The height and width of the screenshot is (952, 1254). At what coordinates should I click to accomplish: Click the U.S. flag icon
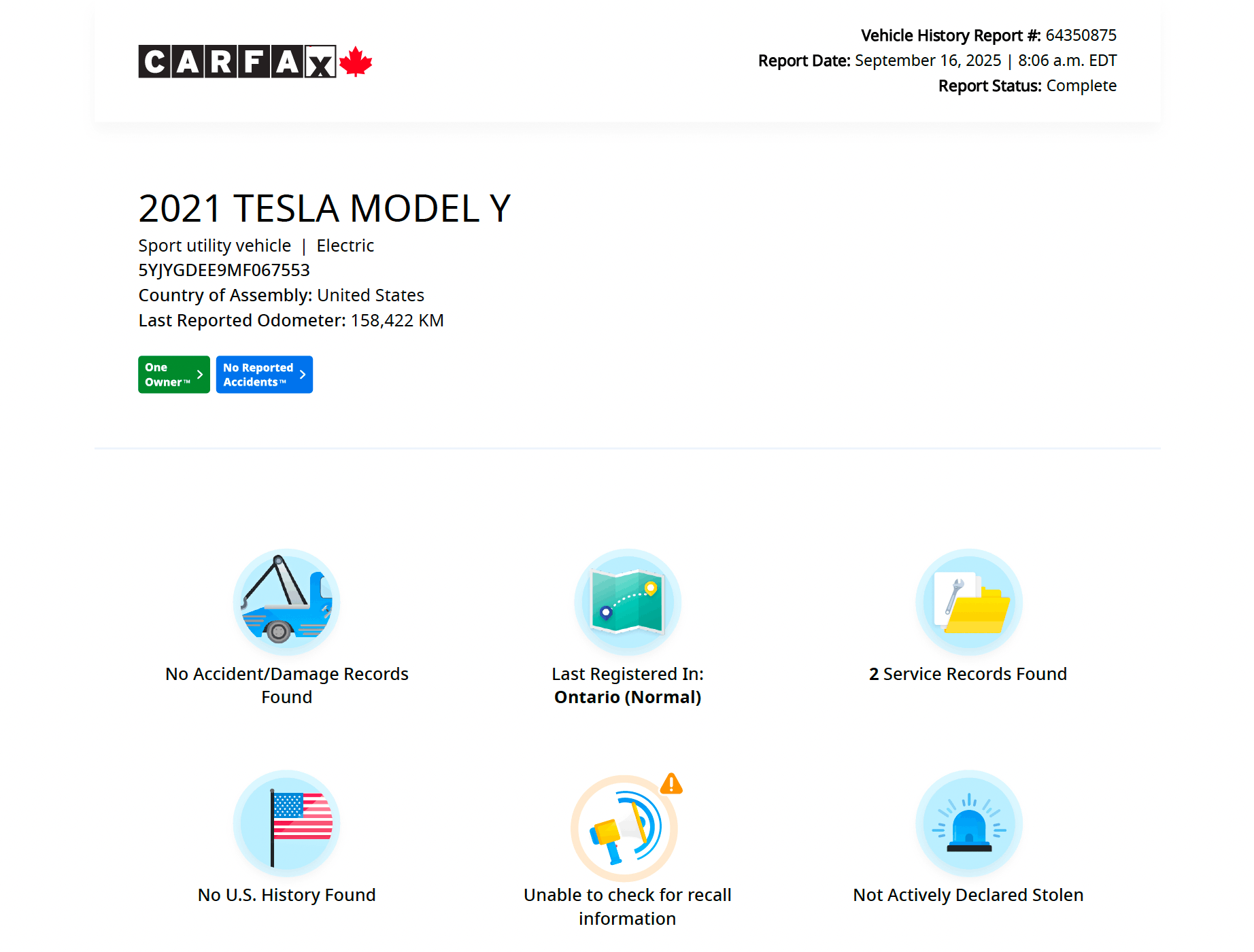286,823
